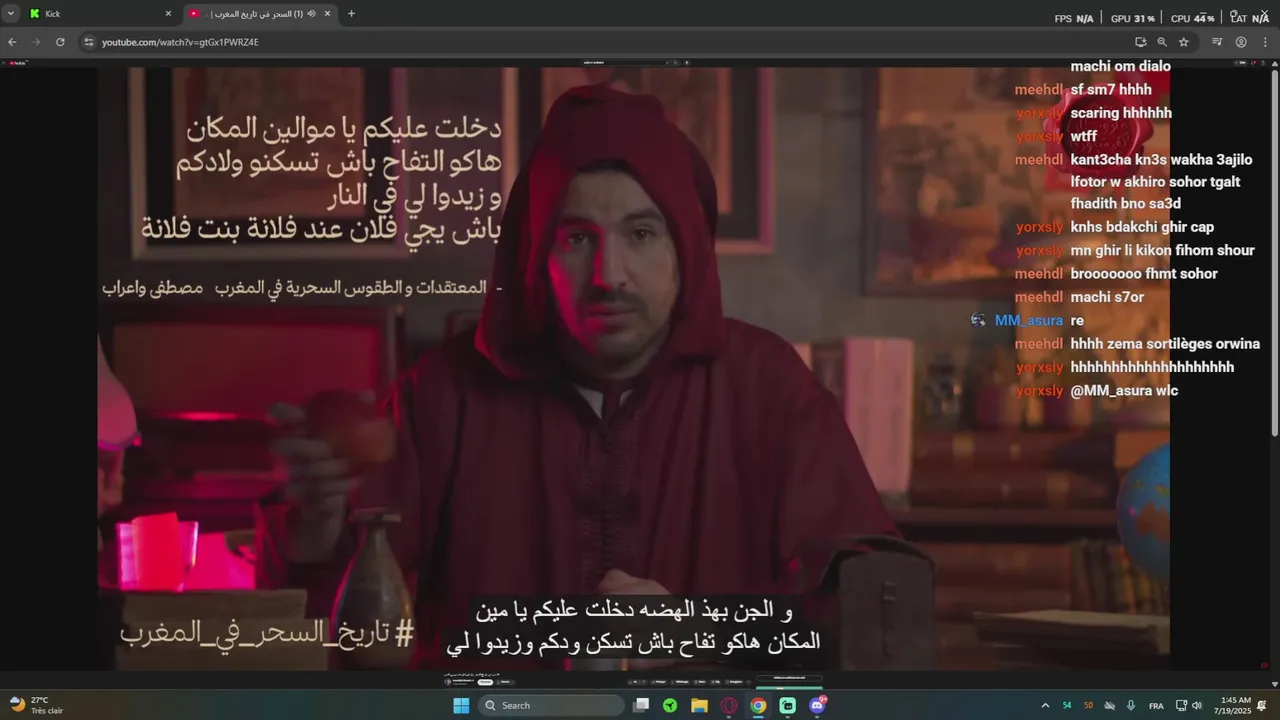Open File Explorer from the taskbar
Screen dimensions: 1280x720
pos(700,705)
